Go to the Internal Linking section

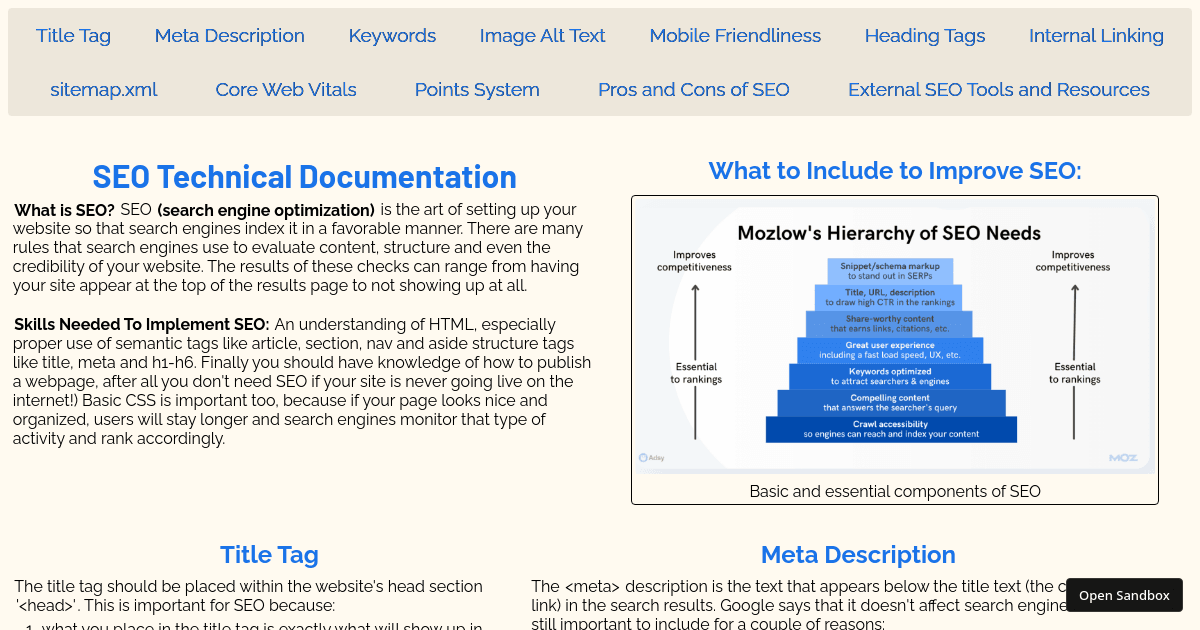(x=1096, y=35)
